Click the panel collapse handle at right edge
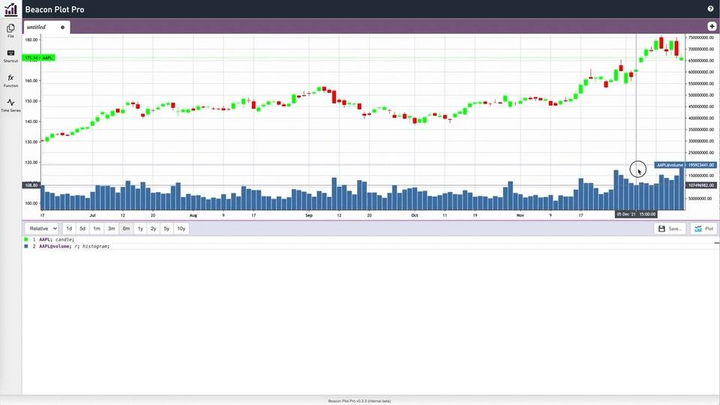Screen dimensions: 720x405 point(717,242)
